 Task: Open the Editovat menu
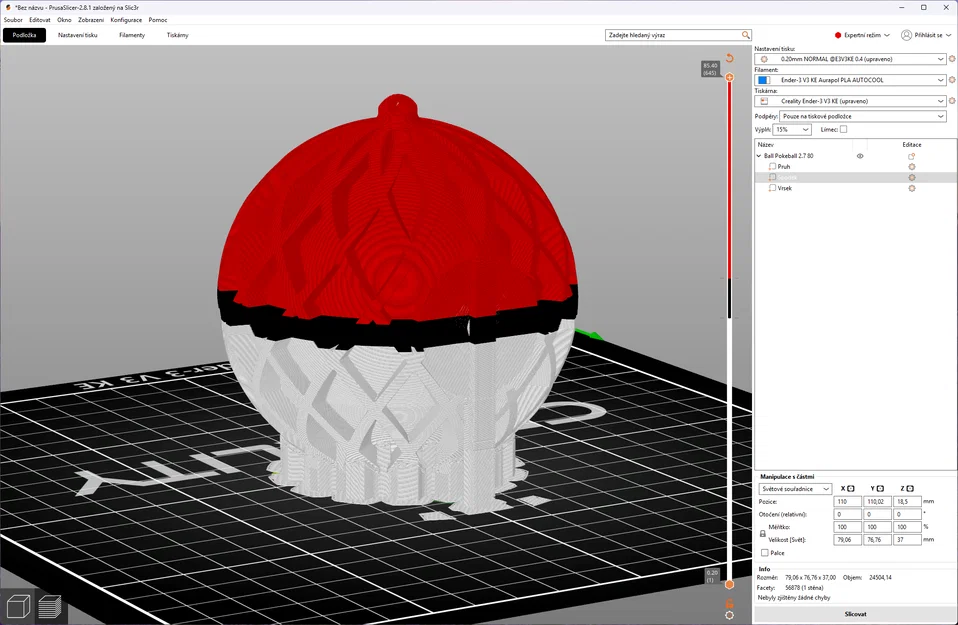40,20
